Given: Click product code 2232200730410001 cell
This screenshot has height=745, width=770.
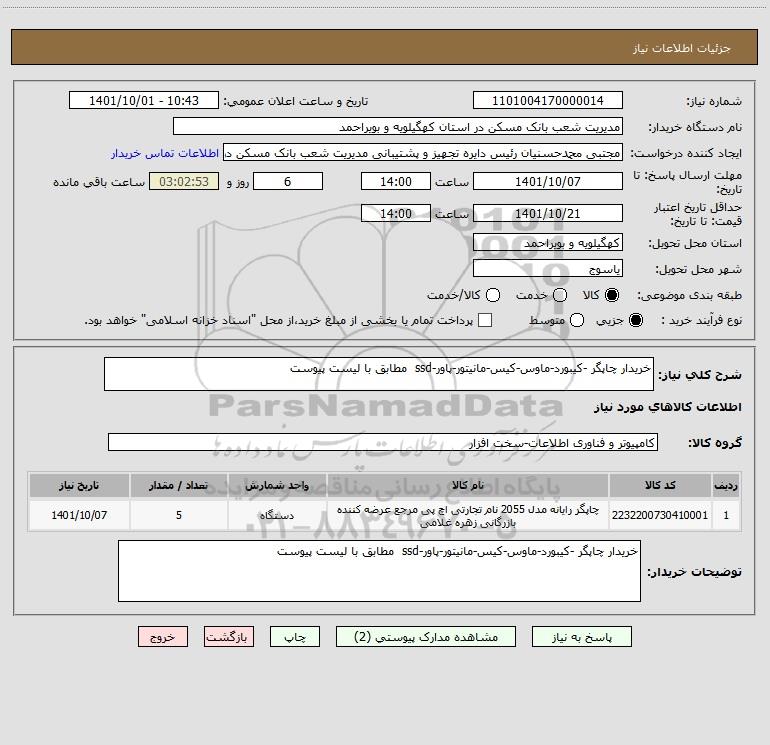Looking at the screenshot, I should coord(660,515).
